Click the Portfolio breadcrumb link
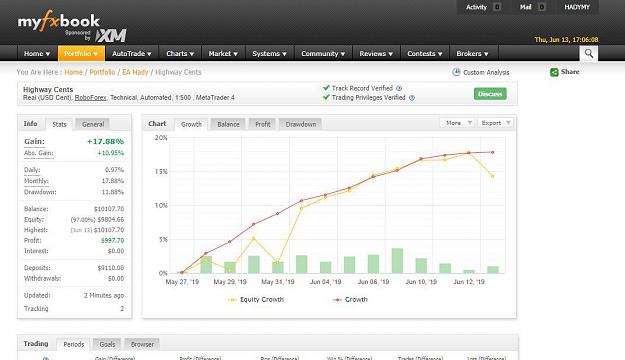This screenshot has width=625, height=360. coord(102,72)
